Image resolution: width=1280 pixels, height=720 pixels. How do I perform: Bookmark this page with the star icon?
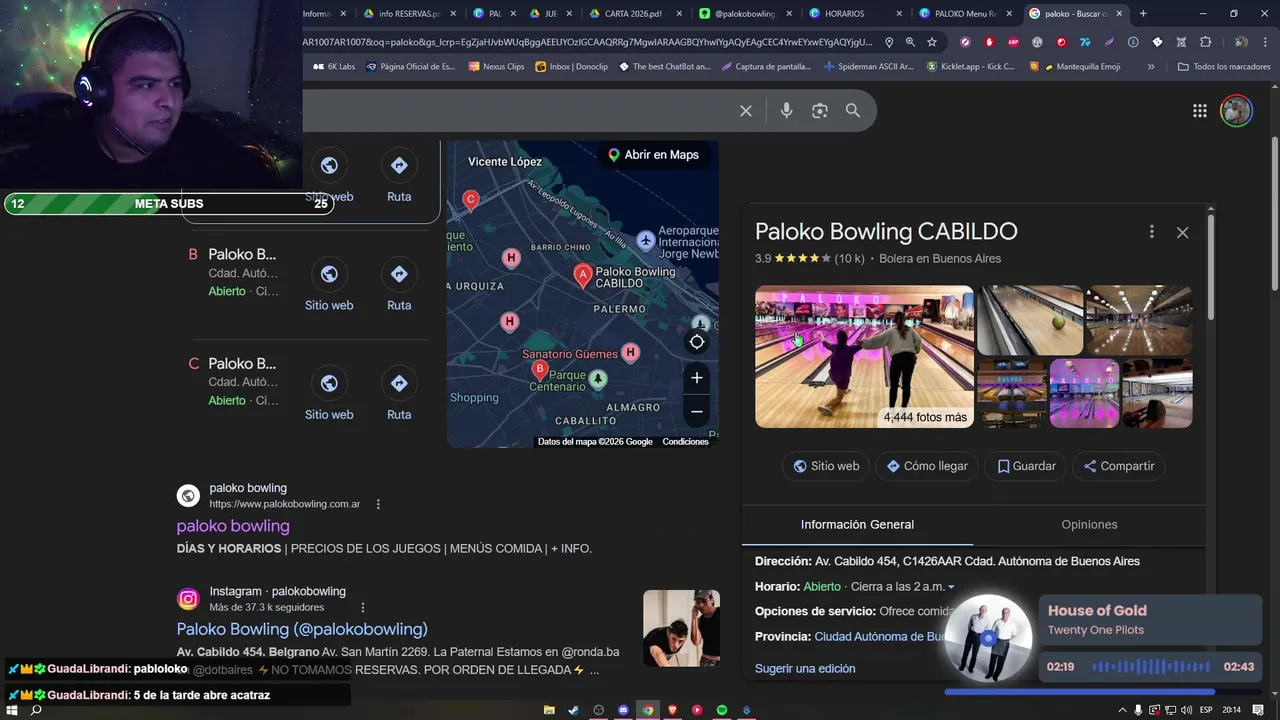932,42
